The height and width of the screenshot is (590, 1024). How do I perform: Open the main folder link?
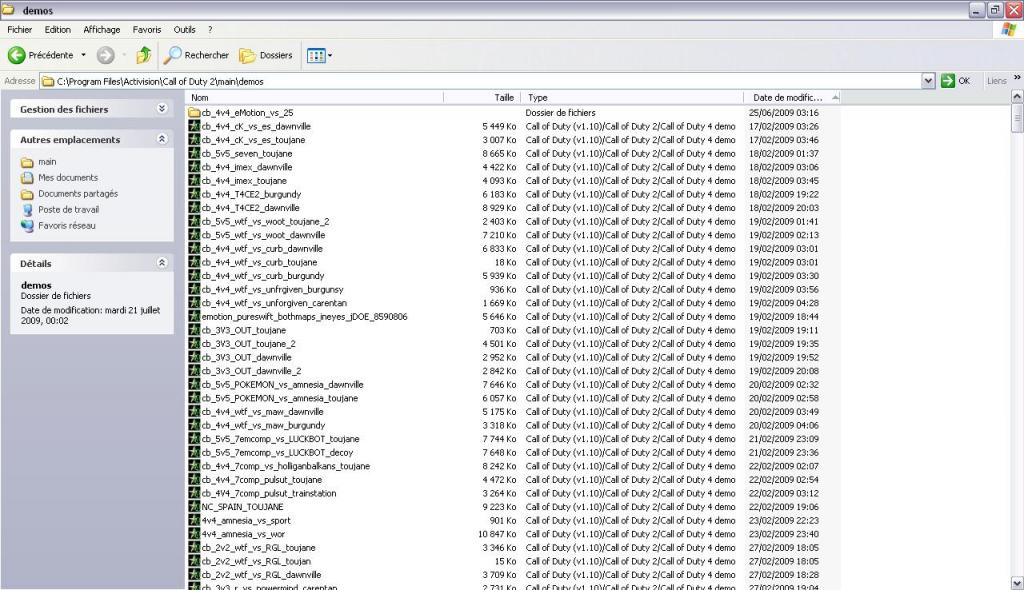47,161
